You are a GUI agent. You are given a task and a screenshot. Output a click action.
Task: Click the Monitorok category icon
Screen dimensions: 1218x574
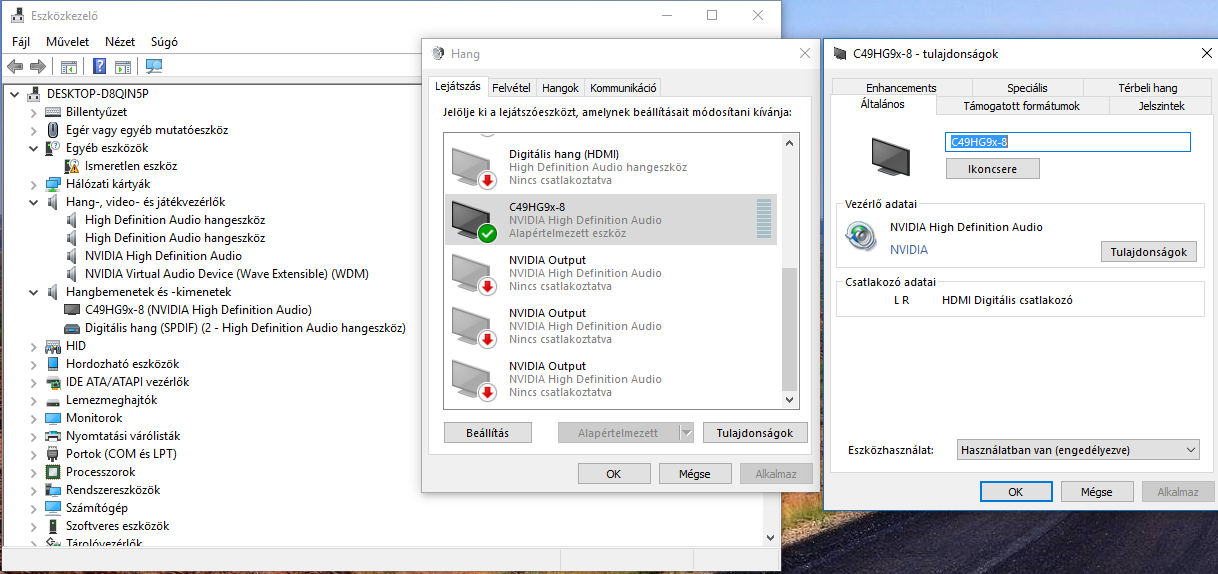click(54, 418)
